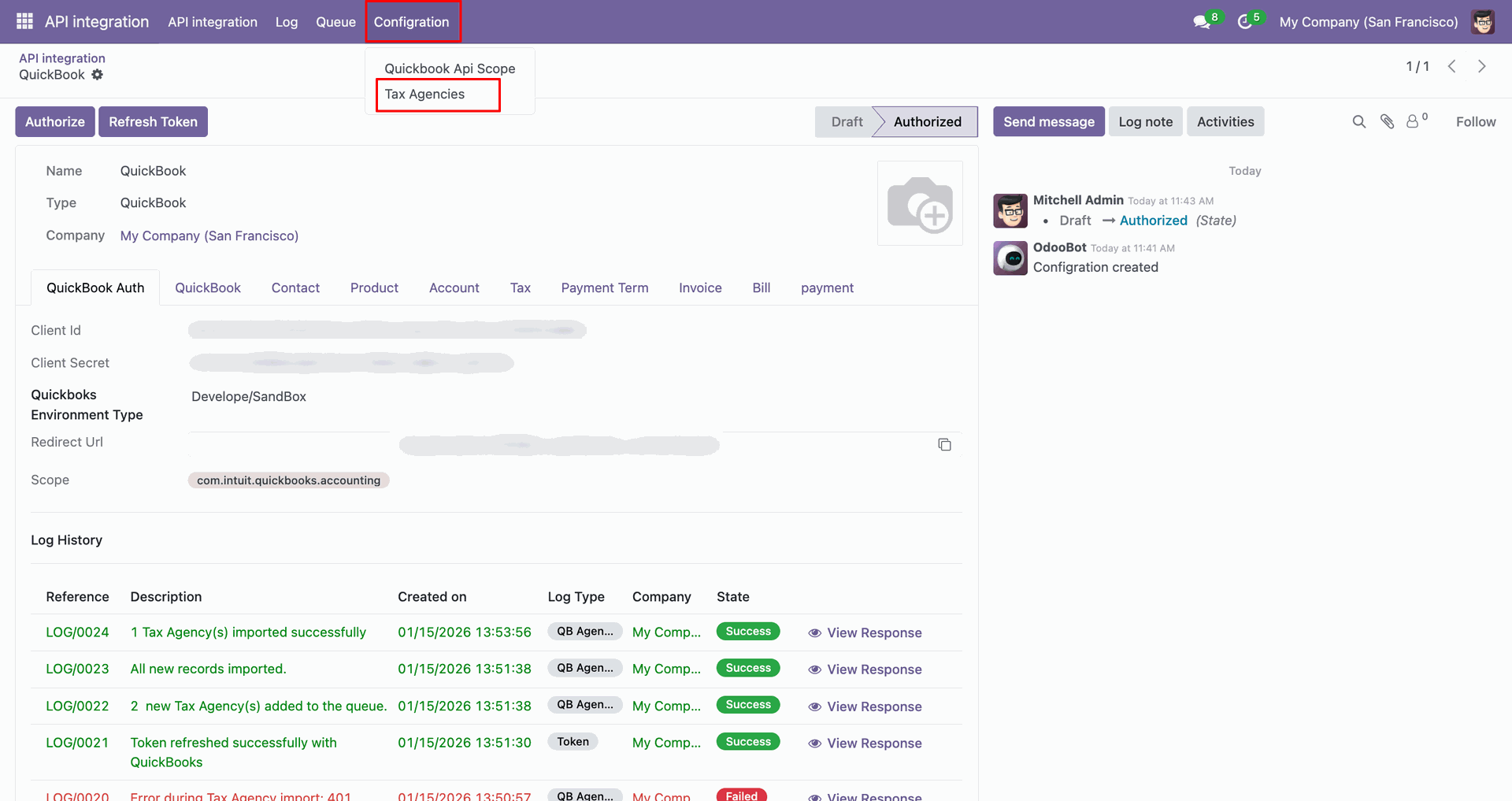Search messages with the magnifier icon
The image size is (1512, 801).
coord(1359,121)
